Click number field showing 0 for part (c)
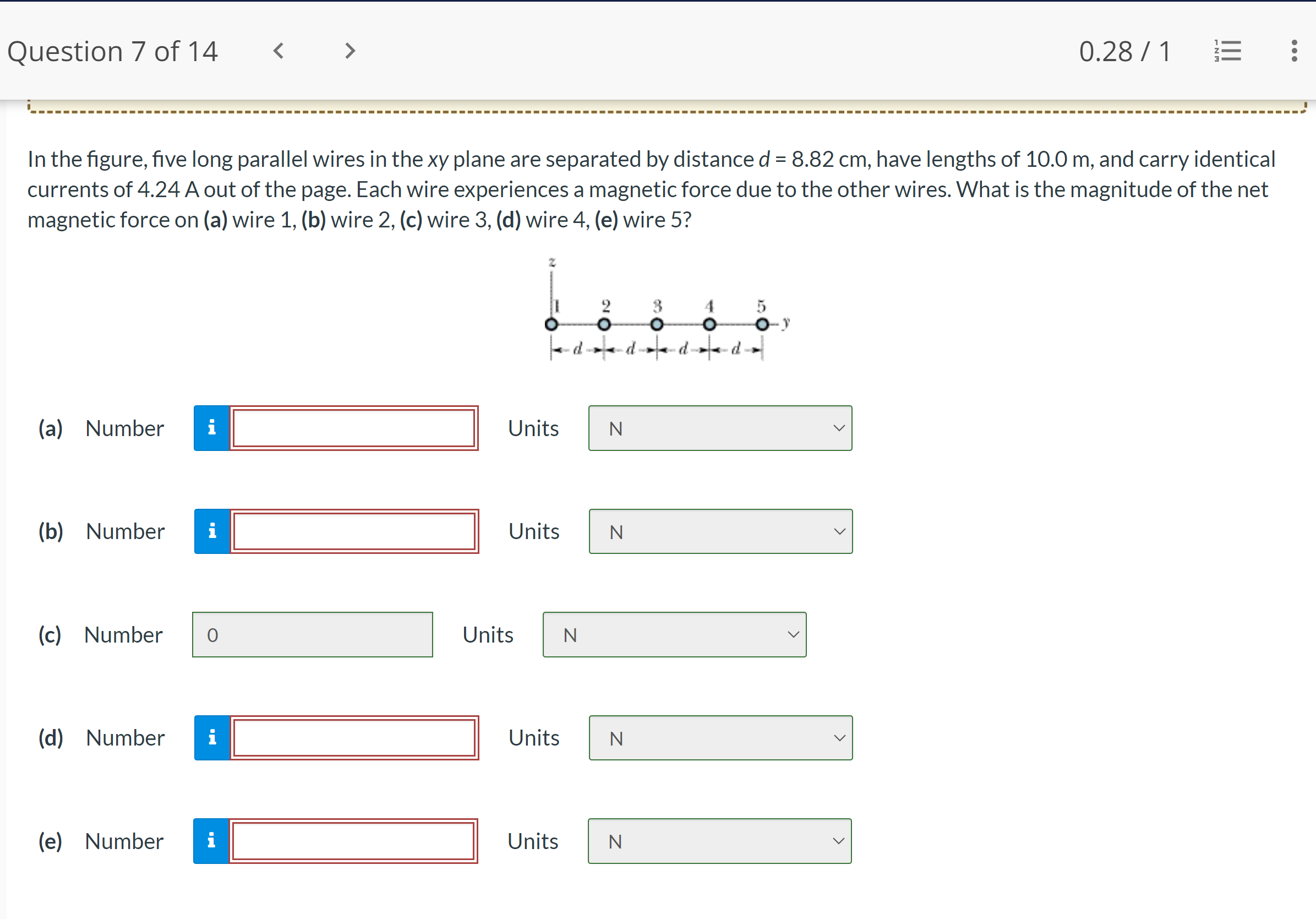Viewport: 1316px width, 919px height. pyautogui.click(x=313, y=635)
